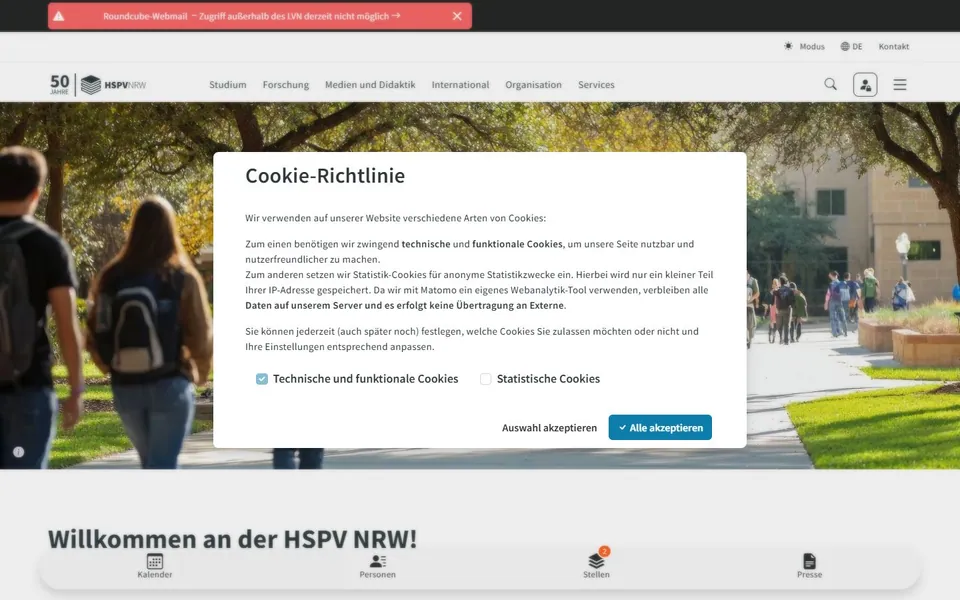This screenshot has height=600, width=960.
Task: Click the image info icon on hero photo
Action: [x=19, y=452]
